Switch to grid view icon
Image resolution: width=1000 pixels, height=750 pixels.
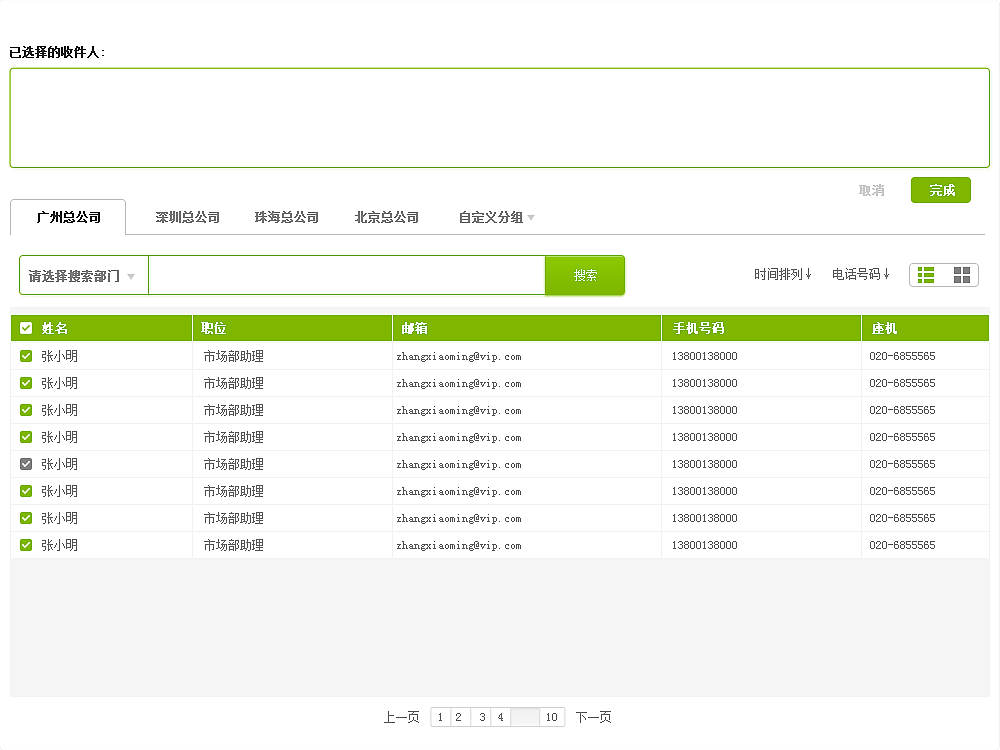963,274
